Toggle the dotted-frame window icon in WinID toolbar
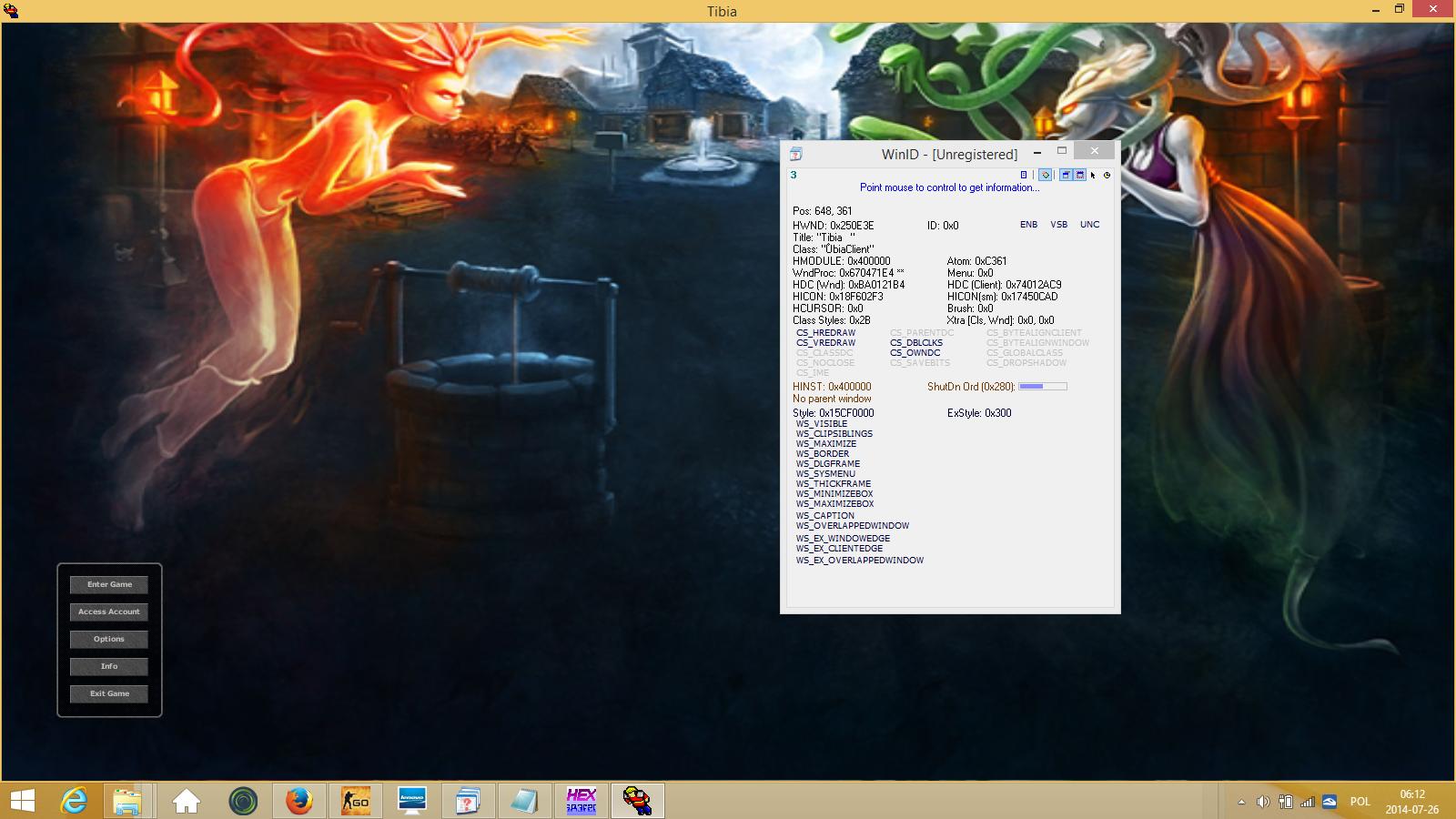Screen dimensions: 1456x819 [x=1079, y=175]
